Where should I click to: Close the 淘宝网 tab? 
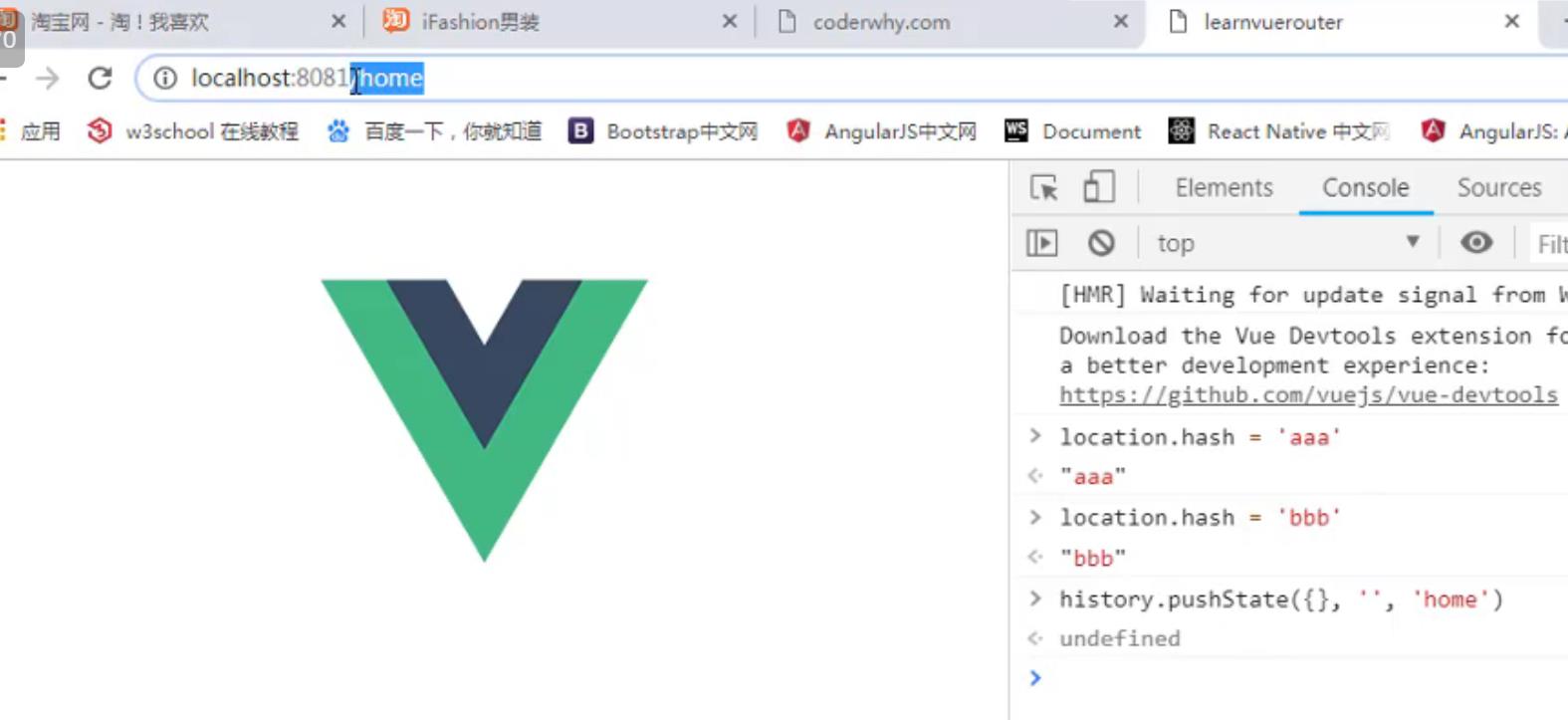coord(338,22)
